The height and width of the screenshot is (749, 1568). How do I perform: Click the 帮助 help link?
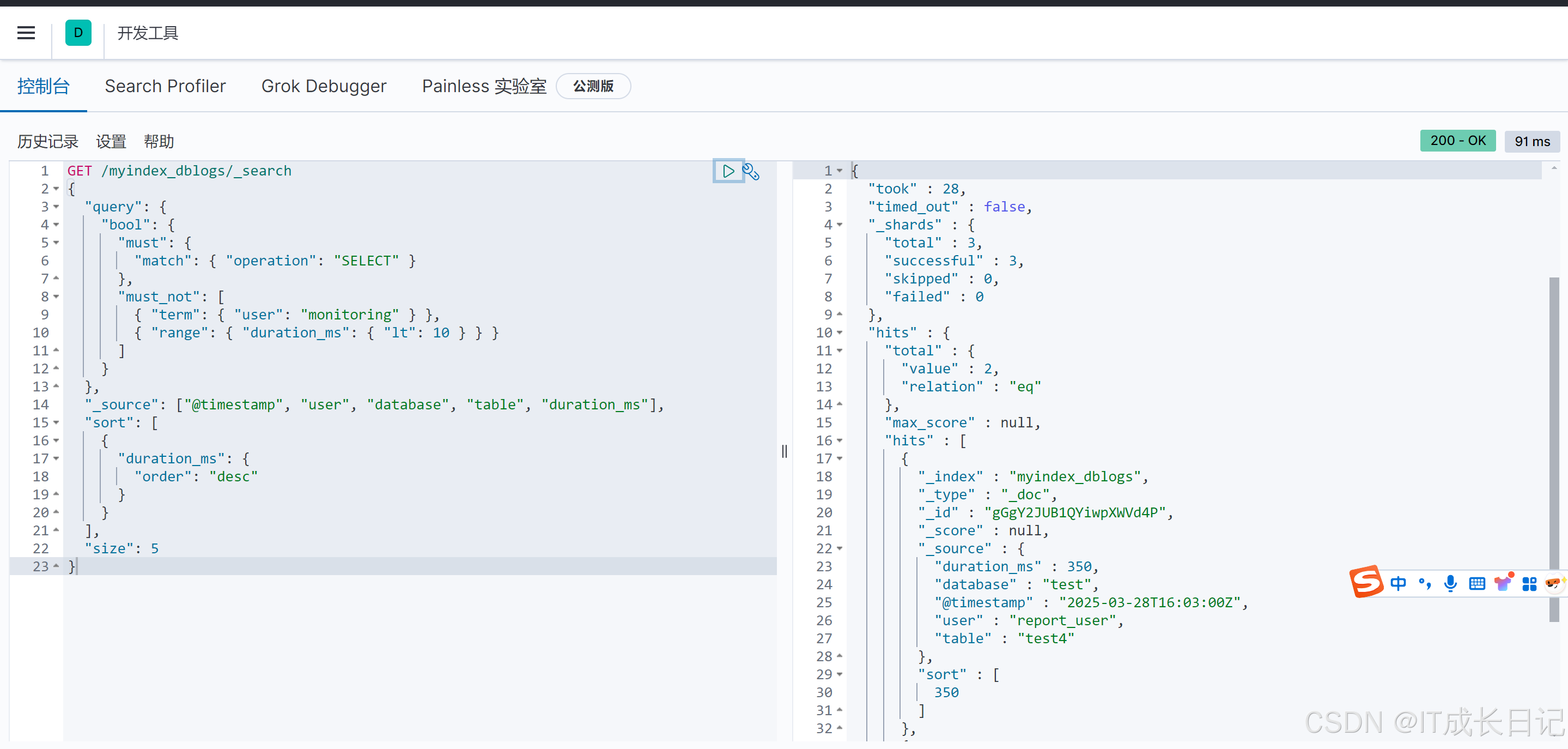coord(159,142)
